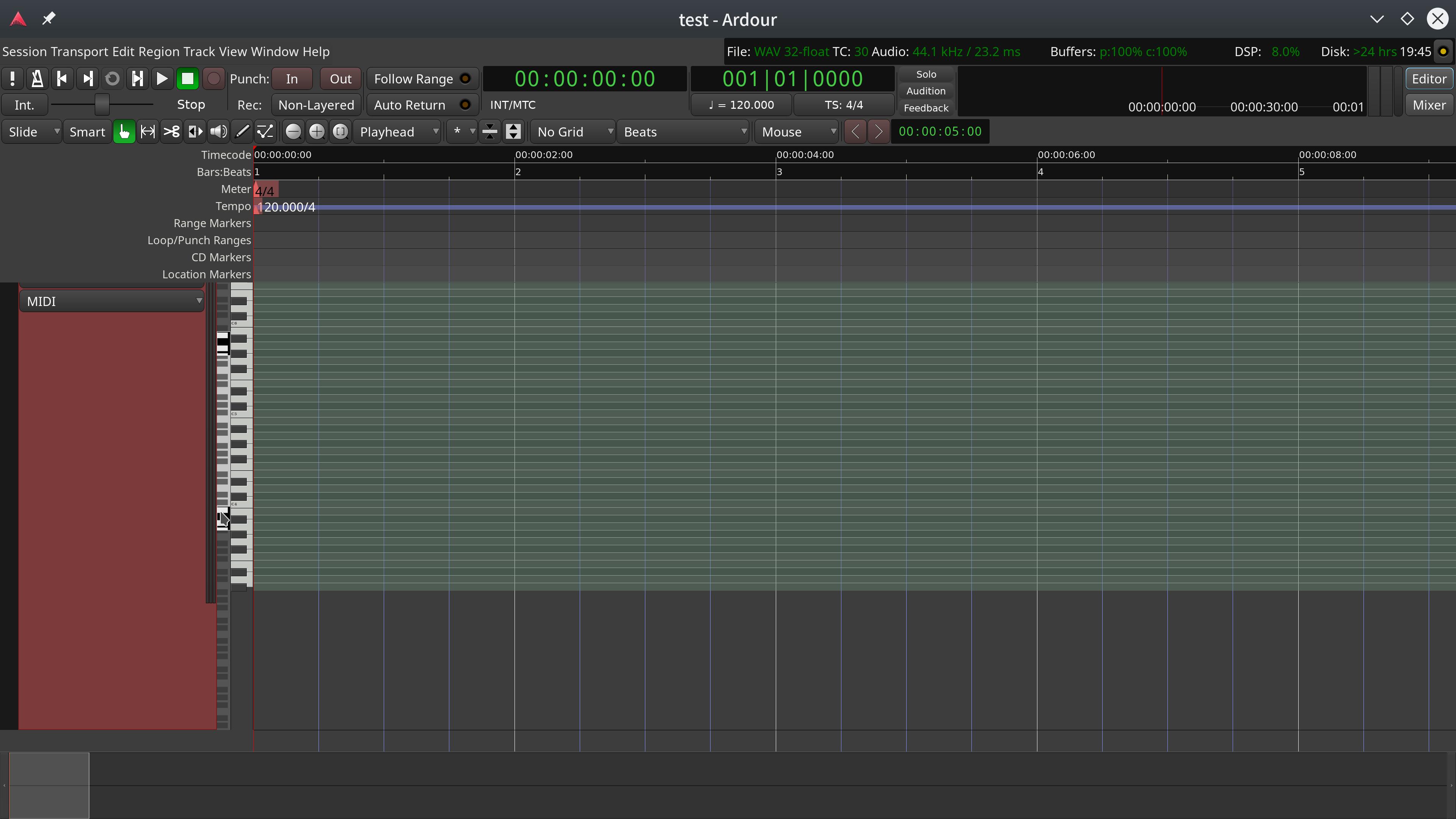1456x819 pixels.
Task: Click the shuttle speed slider handle
Action: (x=102, y=105)
